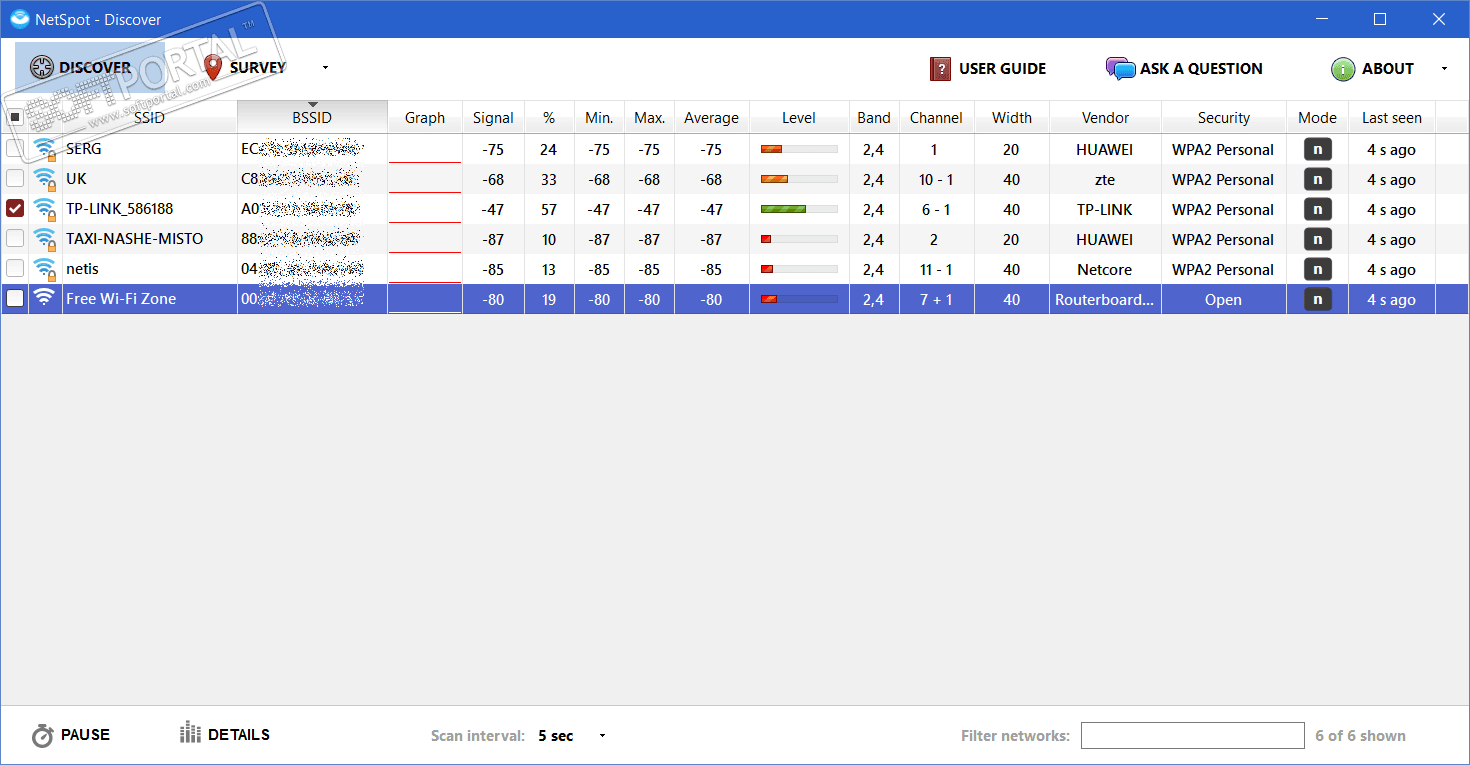1470x765 pixels.
Task: Click the About info icon
Action: click(1343, 69)
